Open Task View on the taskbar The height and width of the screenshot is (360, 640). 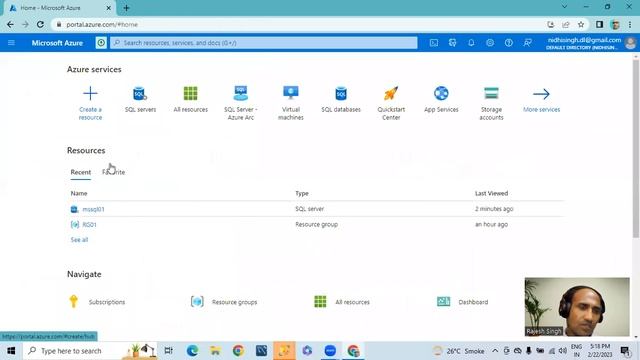click(168, 351)
